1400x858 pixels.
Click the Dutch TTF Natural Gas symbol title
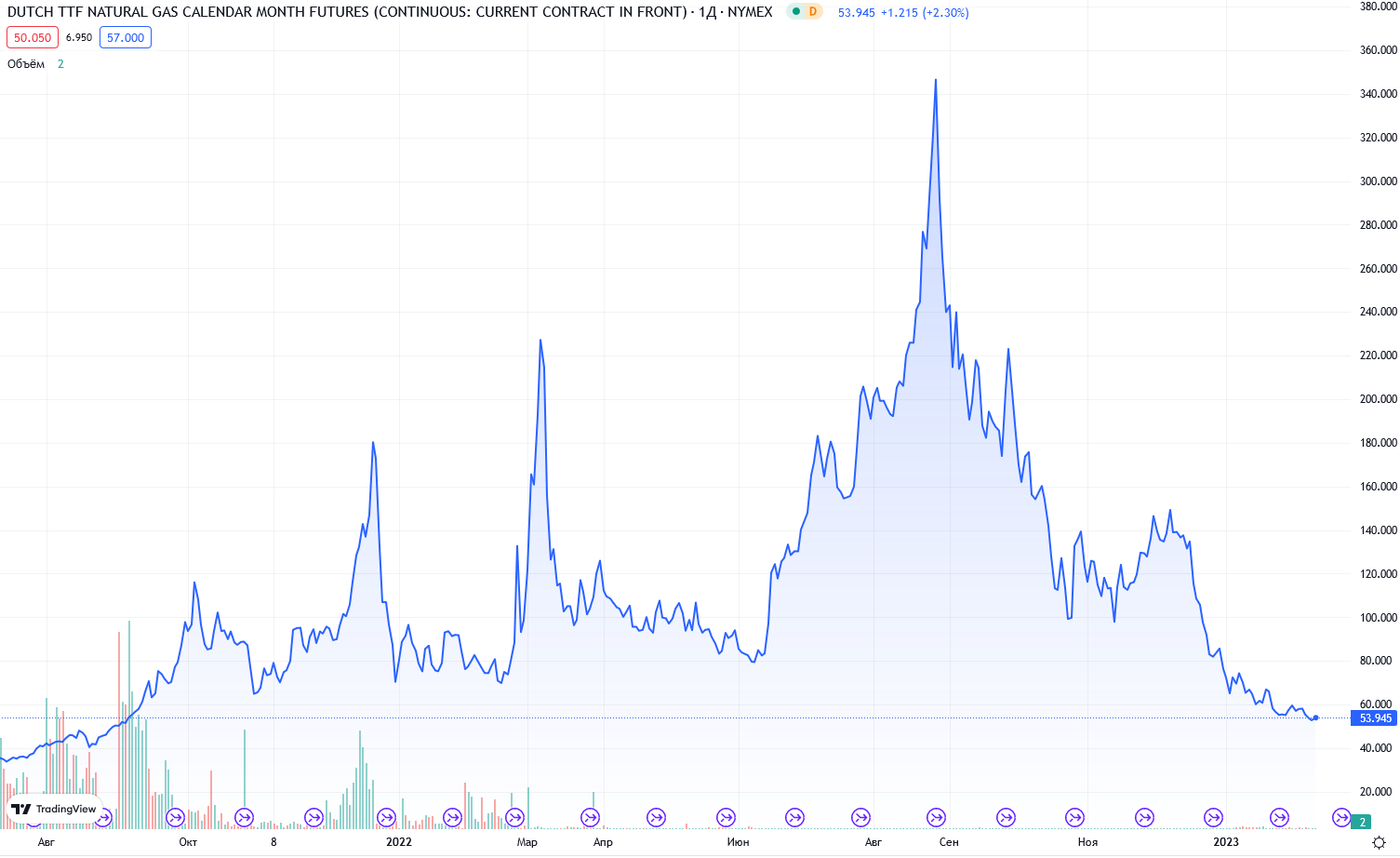pyautogui.click(x=346, y=12)
